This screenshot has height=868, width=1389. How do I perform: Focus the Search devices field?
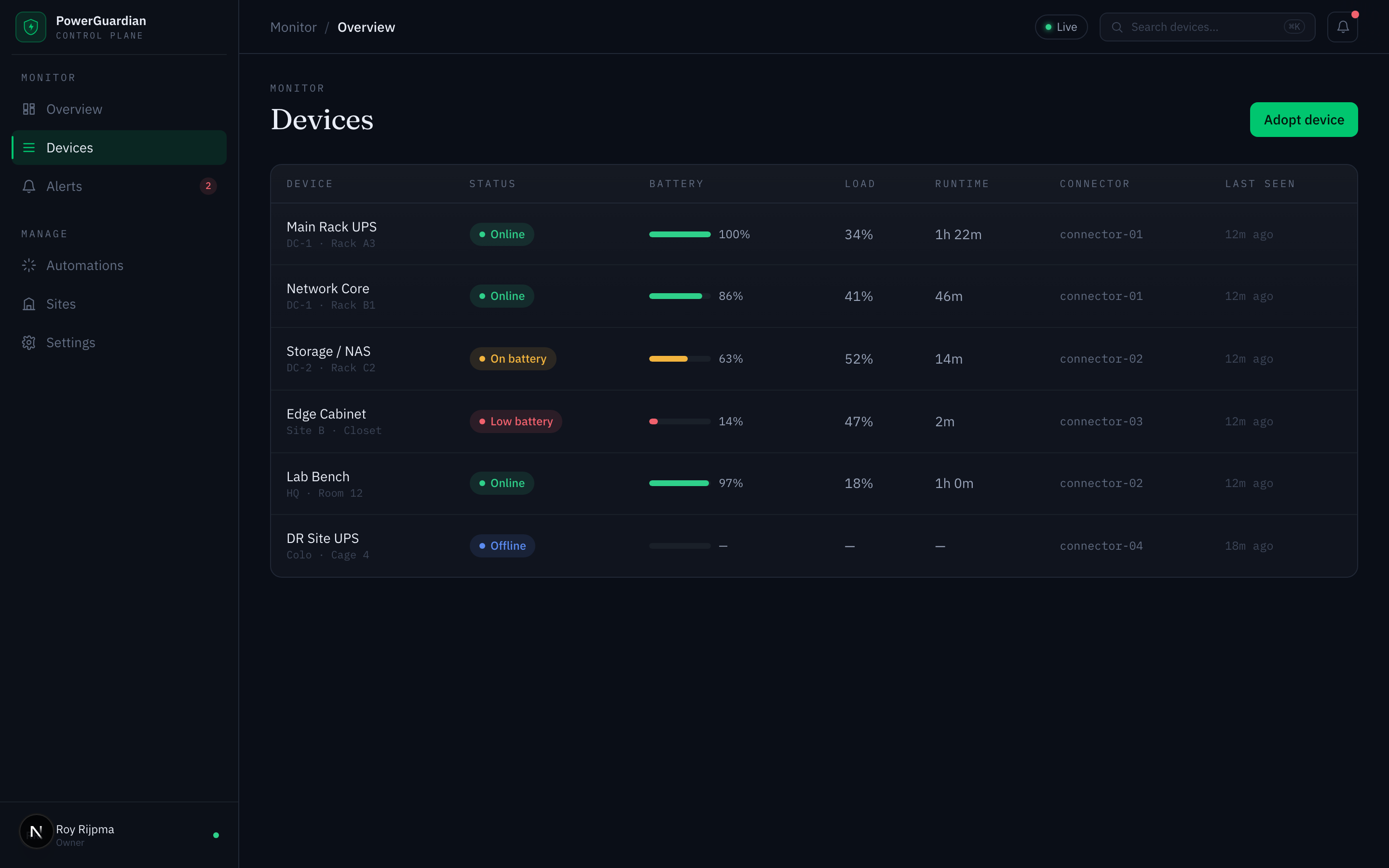(x=1207, y=27)
